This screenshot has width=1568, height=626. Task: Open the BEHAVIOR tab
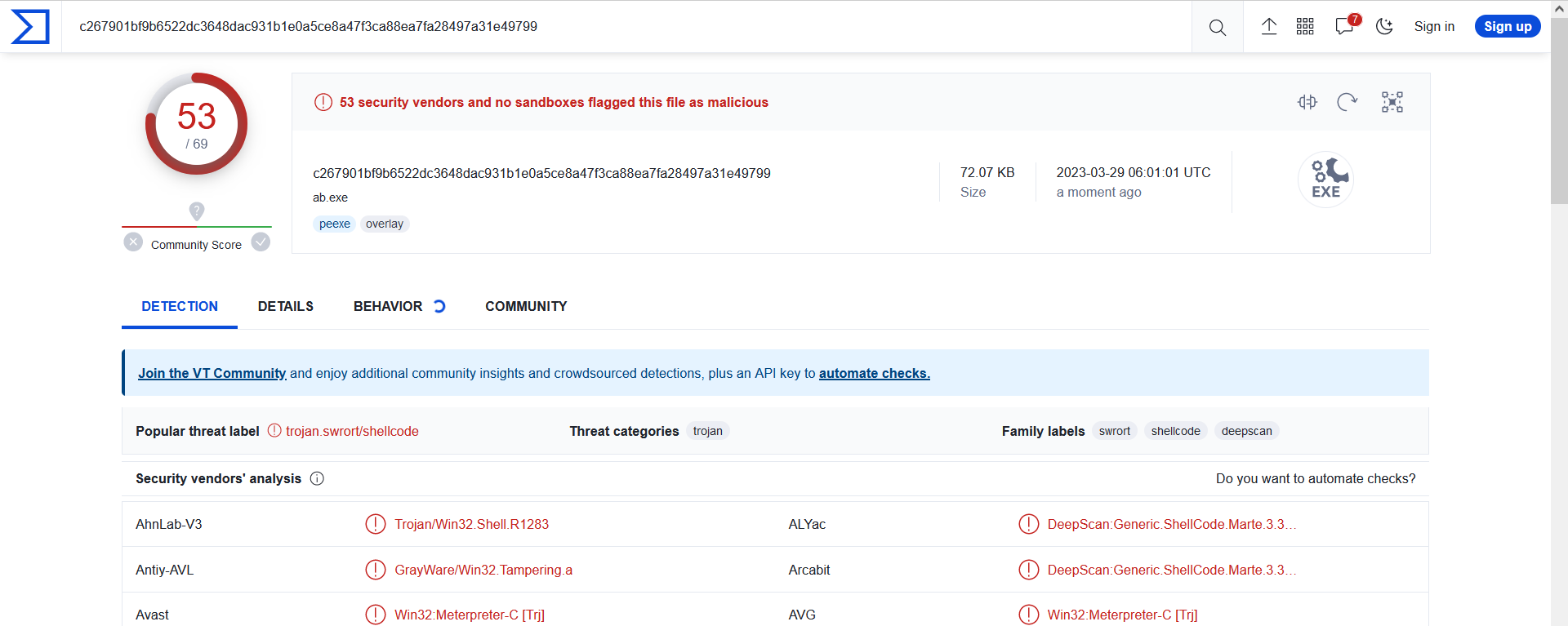388,307
